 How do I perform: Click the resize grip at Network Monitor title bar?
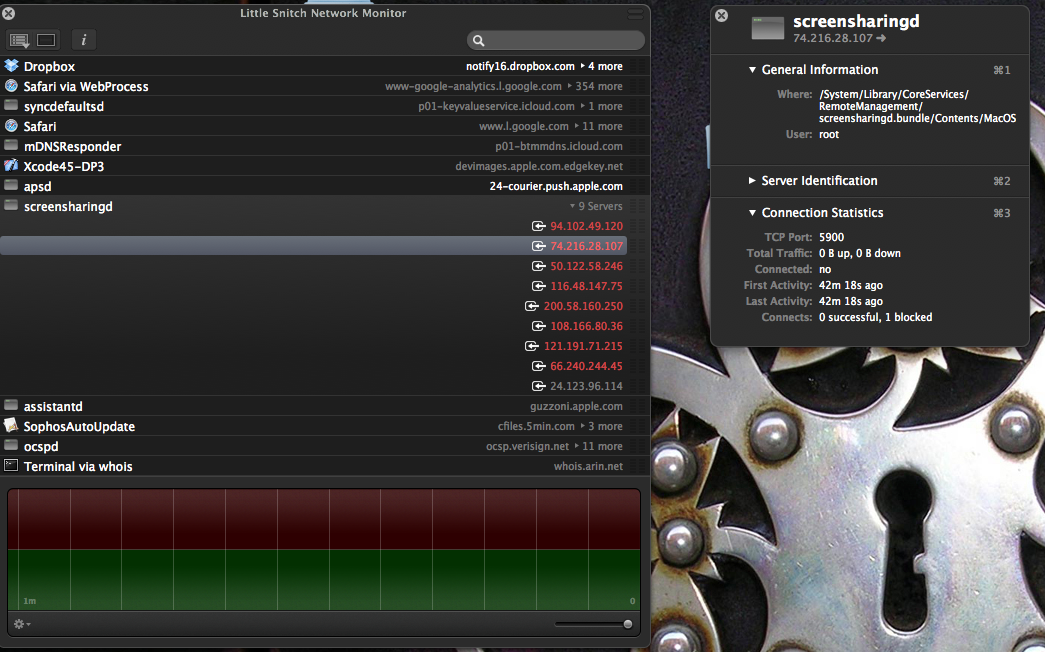[636, 13]
